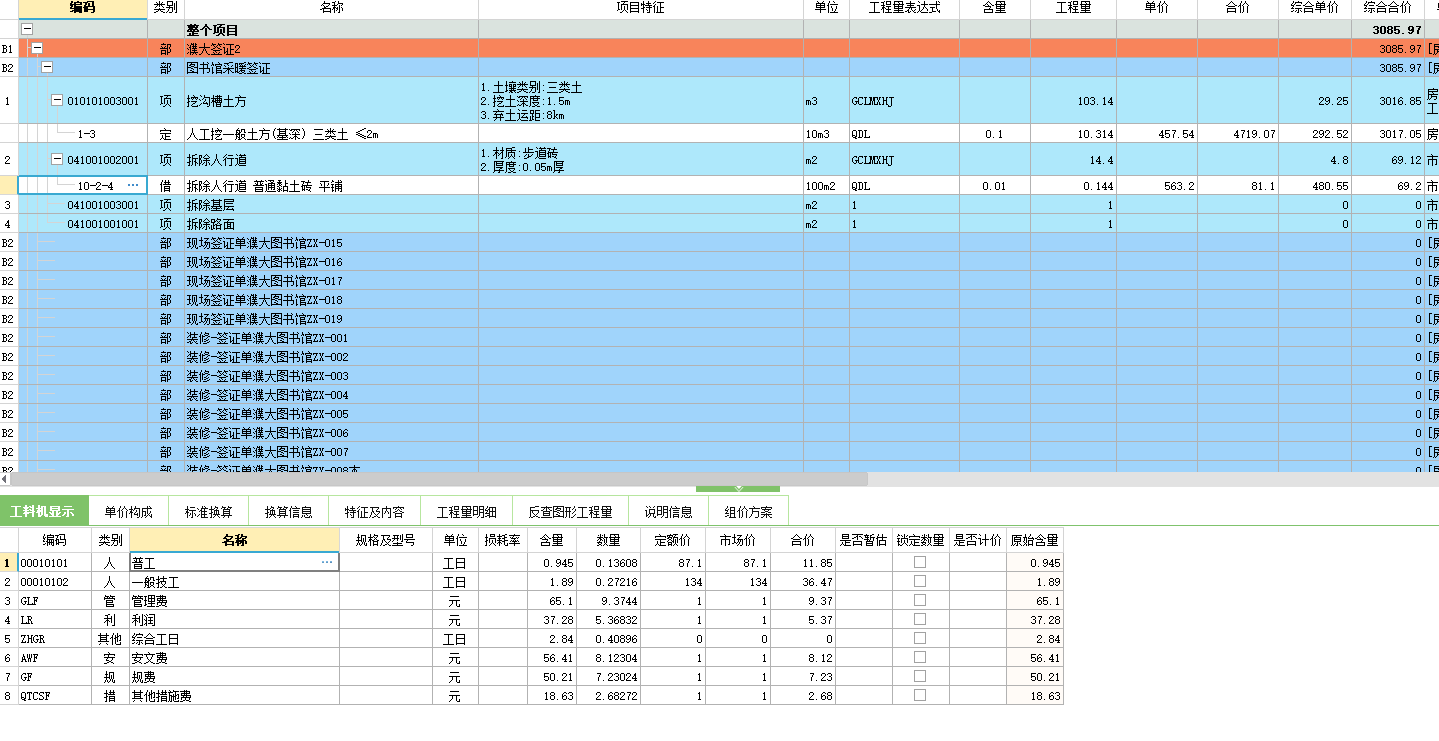Viewport: 1439px width, 741px height.
Task: Switch to the 工料机显示 tab
Action: [44, 511]
